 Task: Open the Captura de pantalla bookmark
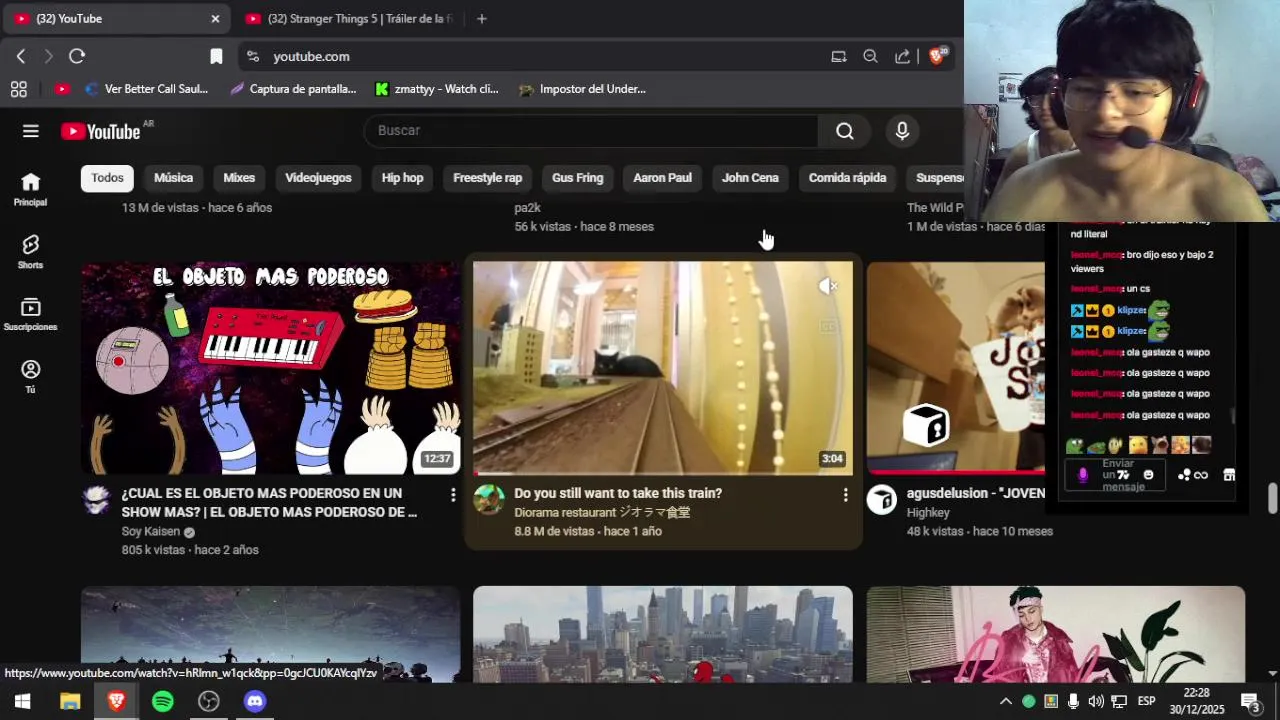pos(293,89)
